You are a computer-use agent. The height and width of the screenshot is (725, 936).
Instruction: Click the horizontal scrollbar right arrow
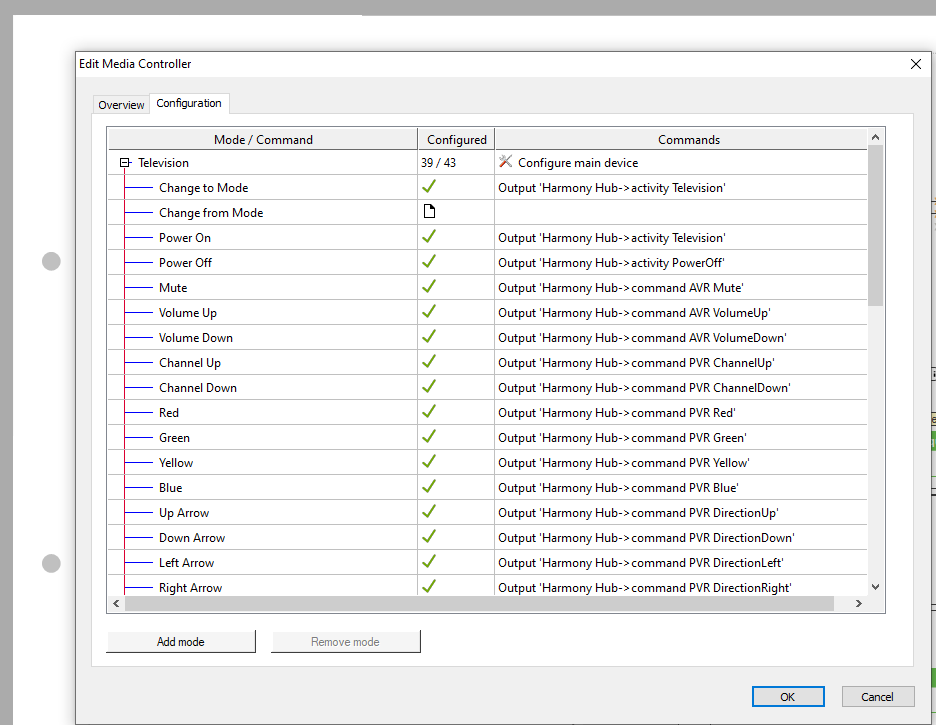(858, 604)
